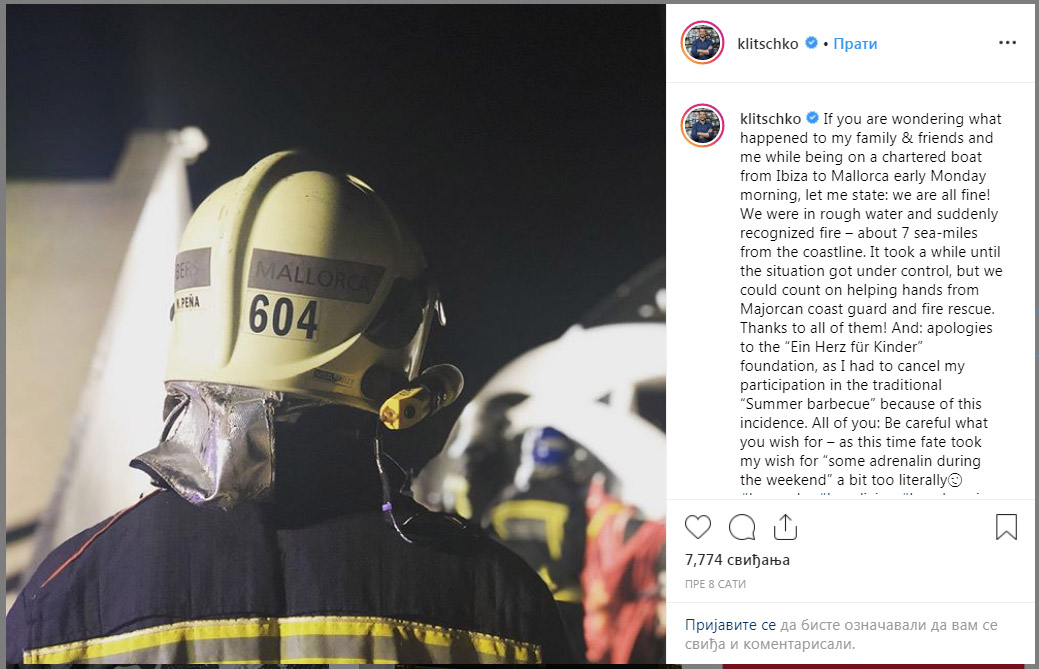Click the firefighter helmet photo
This screenshot has height=669, width=1039.
(x=336, y=334)
